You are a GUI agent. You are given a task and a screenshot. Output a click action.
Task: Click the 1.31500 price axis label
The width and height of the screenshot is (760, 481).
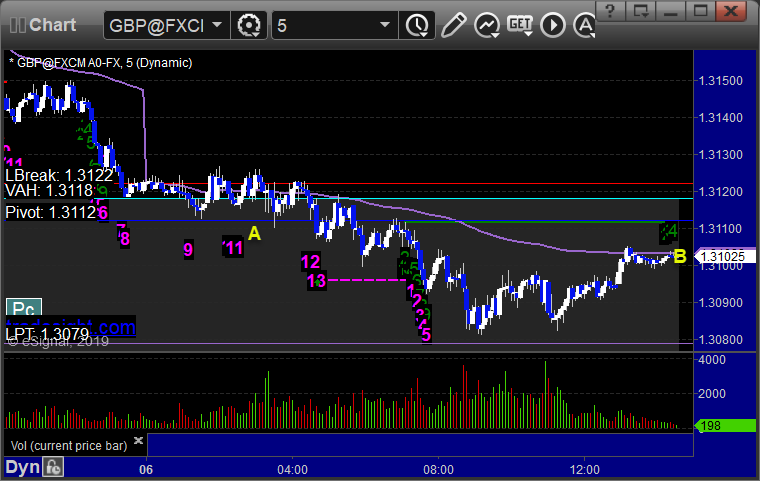coord(721,81)
